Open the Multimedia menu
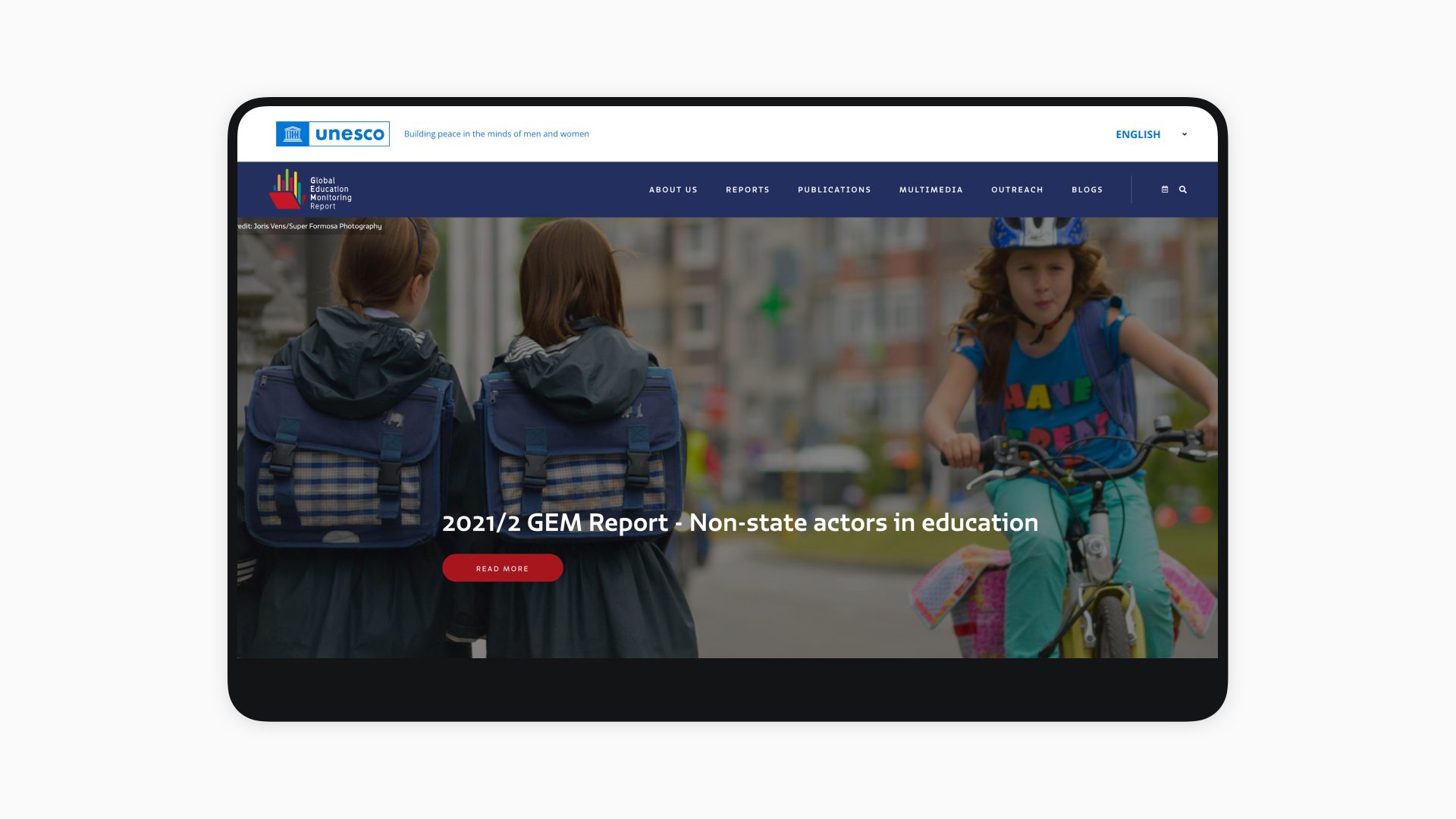This screenshot has width=1456, height=819. (930, 190)
